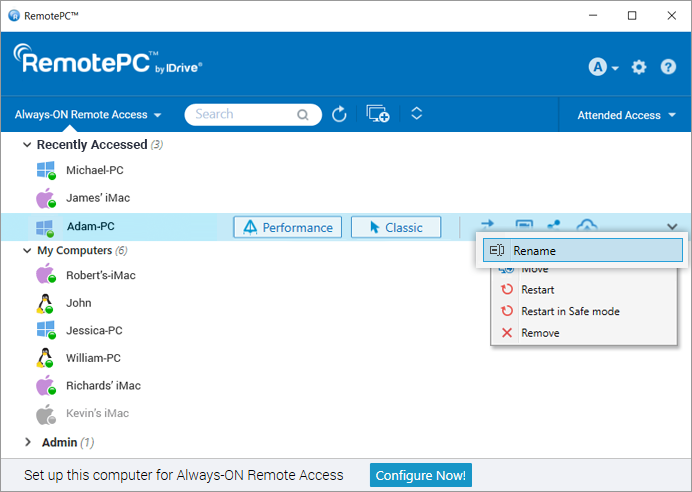692x492 pixels.
Task: Select Robert's-iMac in My Computers
Action: click(x=101, y=275)
